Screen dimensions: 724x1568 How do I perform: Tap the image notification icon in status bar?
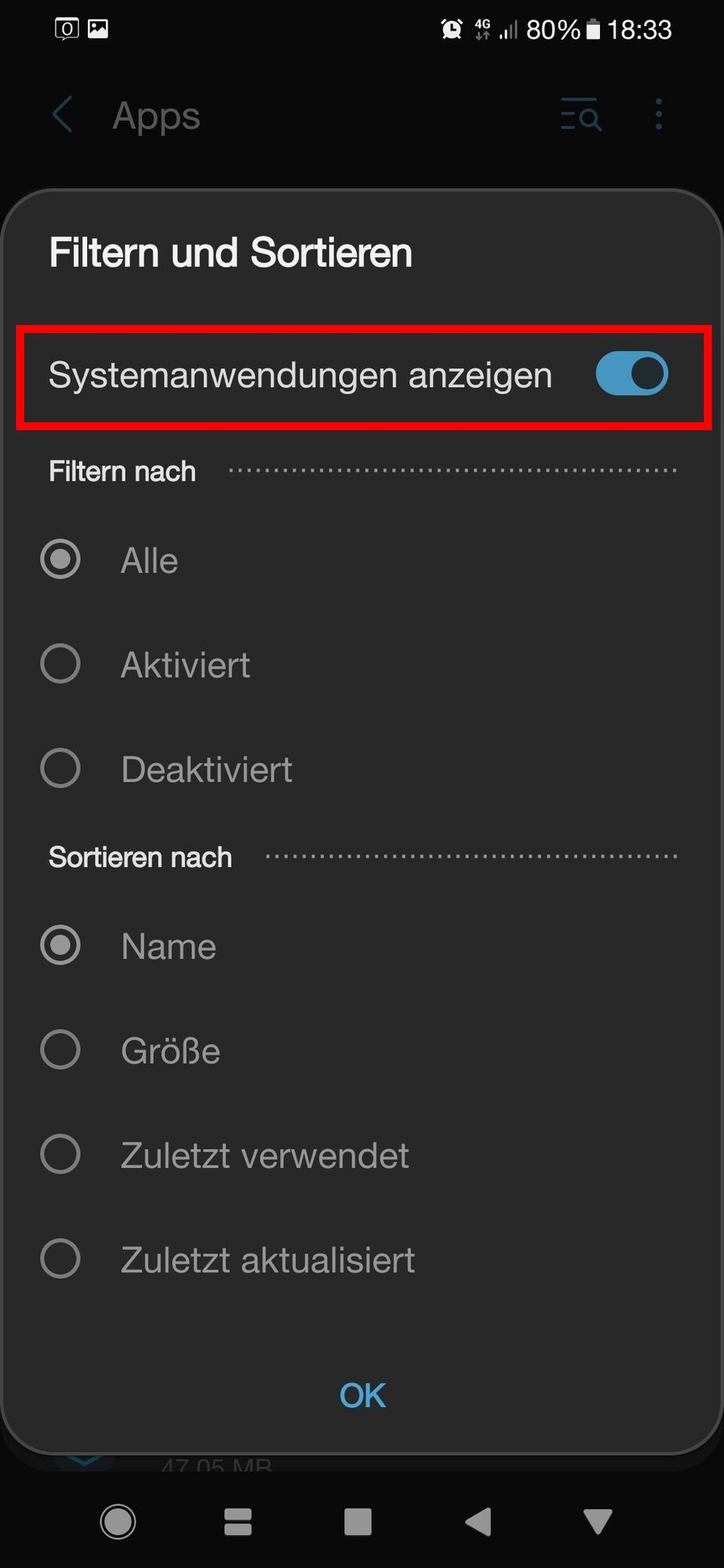(x=98, y=29)
